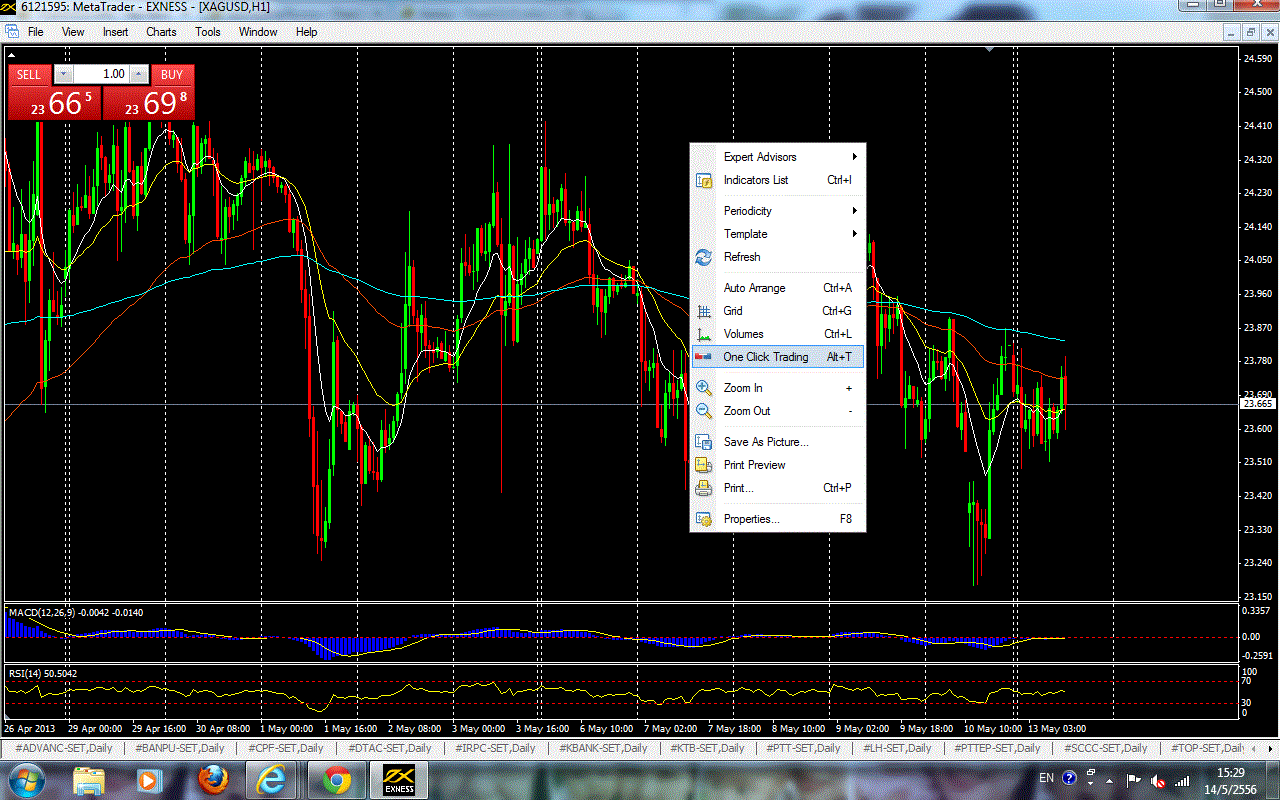Click the EN language indicator
This screenshot has width=1280, height=800.
[x=1046, y=778]
